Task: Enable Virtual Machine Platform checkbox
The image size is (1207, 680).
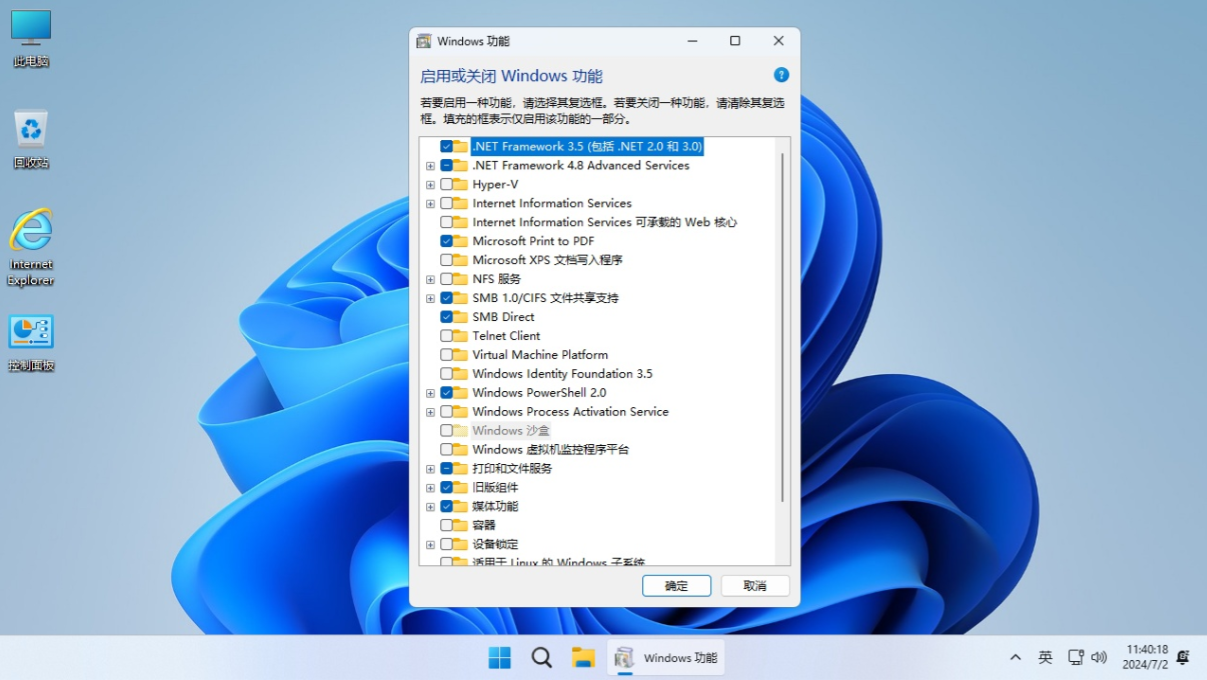Action: [x=446, y=355]
